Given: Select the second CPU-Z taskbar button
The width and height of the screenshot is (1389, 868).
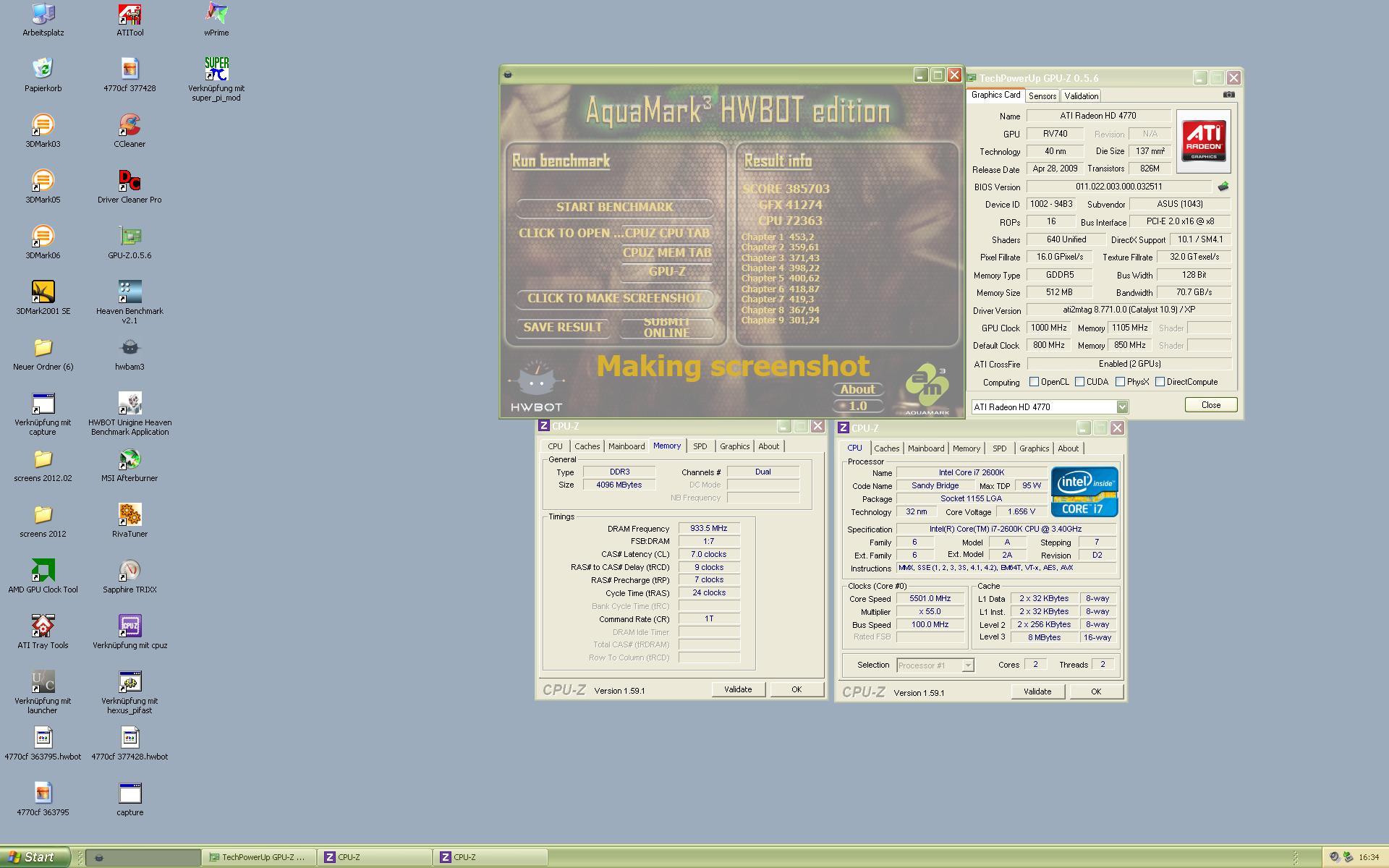Looking at the screenshot, I should click(x=490, y=857).
